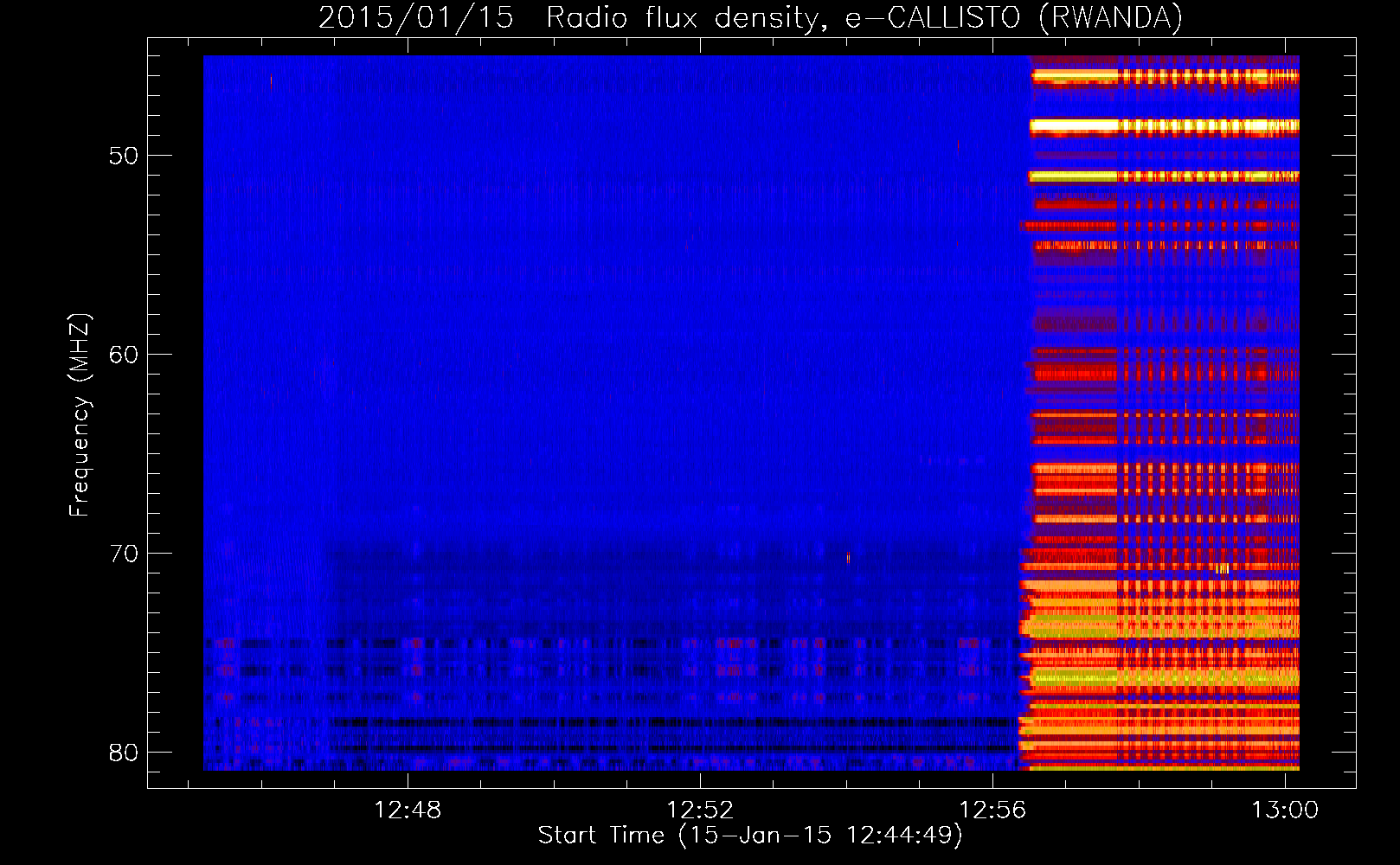Click the date '2015/01/15' in the title
The width and height of the screenshot is (1400, 865).
416,18
